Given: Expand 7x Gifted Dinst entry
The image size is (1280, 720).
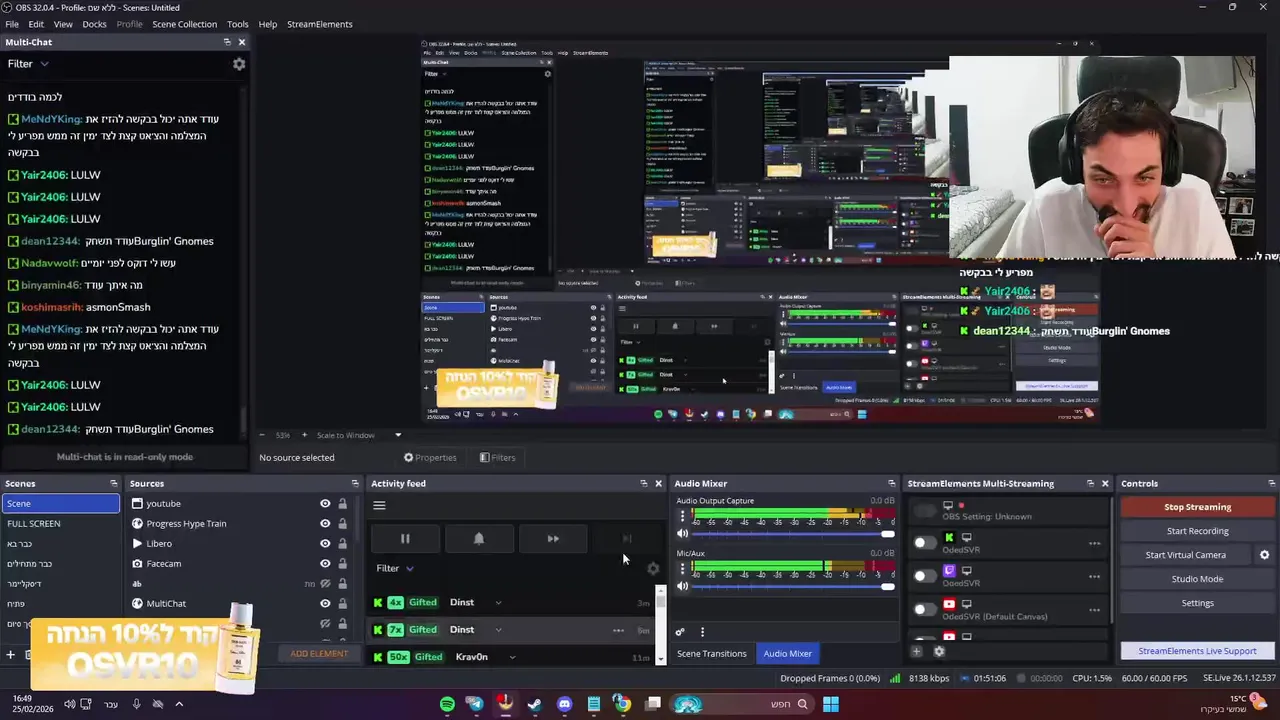Looking at the screenshot, I should click(x=498, y=630).
